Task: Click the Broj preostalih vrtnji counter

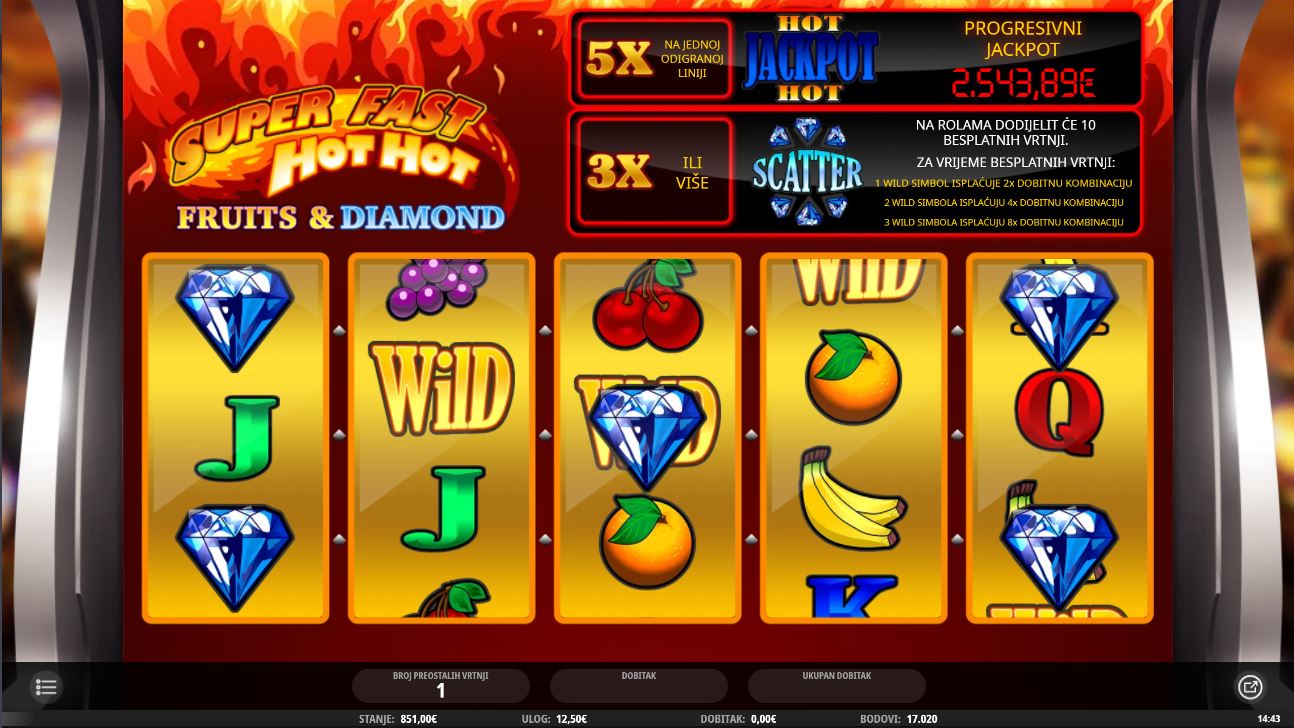Action: [441, 685]
